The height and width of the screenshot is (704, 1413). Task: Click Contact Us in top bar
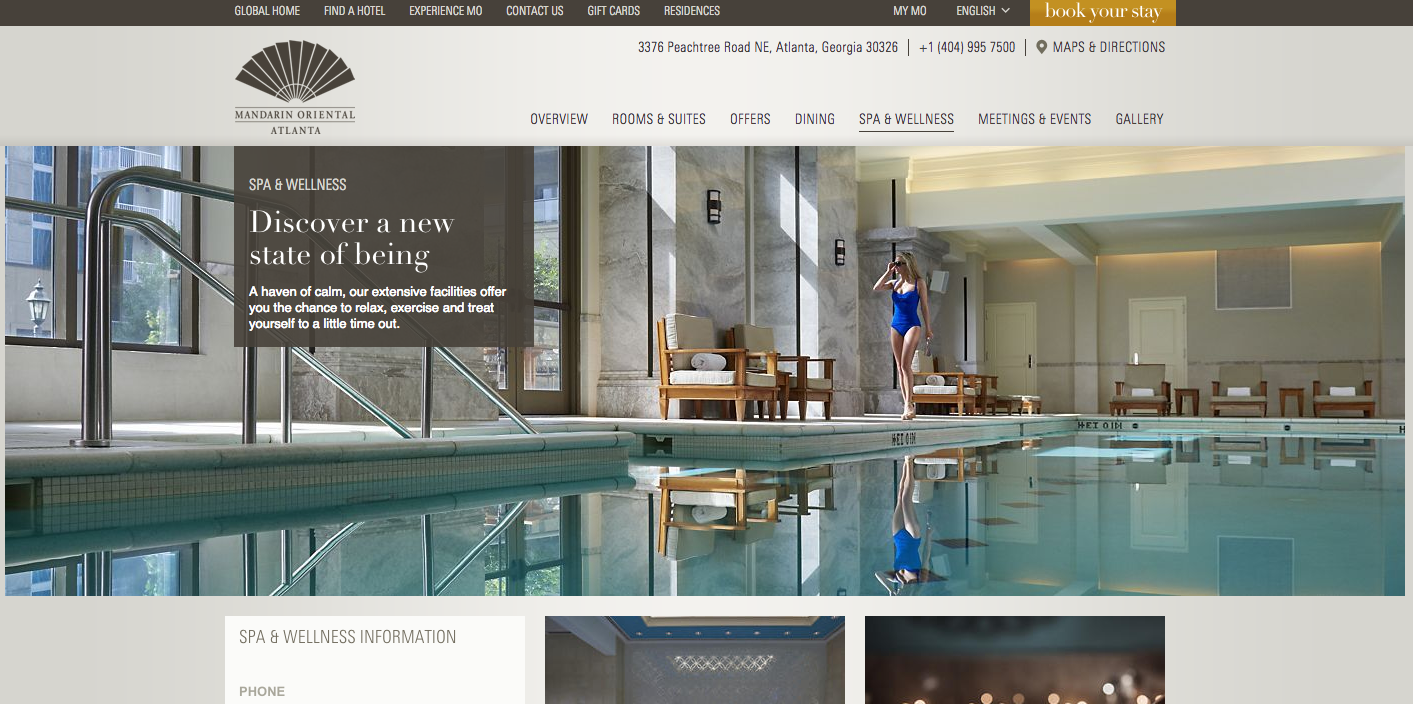[534, 11]
